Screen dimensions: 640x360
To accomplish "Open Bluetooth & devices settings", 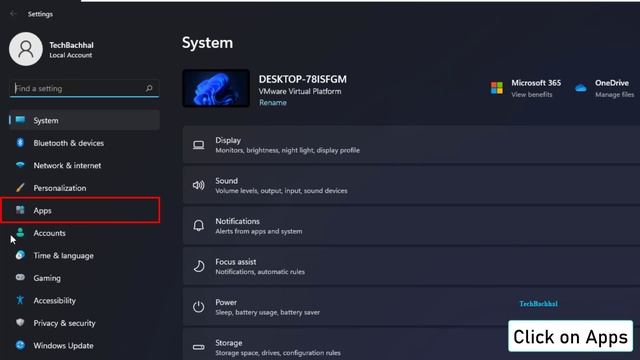I will (x=84, y=143).
